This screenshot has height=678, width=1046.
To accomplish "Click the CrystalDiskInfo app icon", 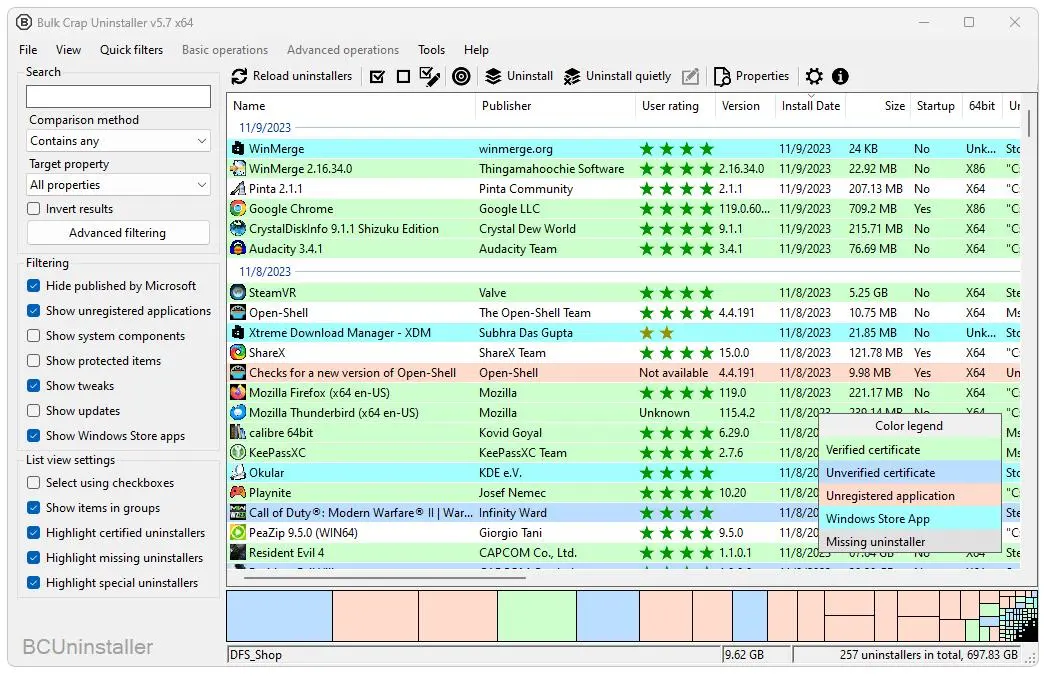I will coord(237,229).
